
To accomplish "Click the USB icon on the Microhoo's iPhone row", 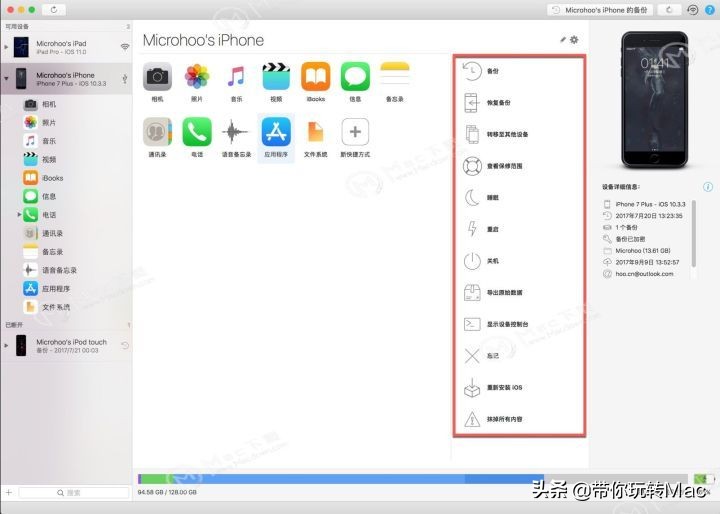I will coord(124,79).
